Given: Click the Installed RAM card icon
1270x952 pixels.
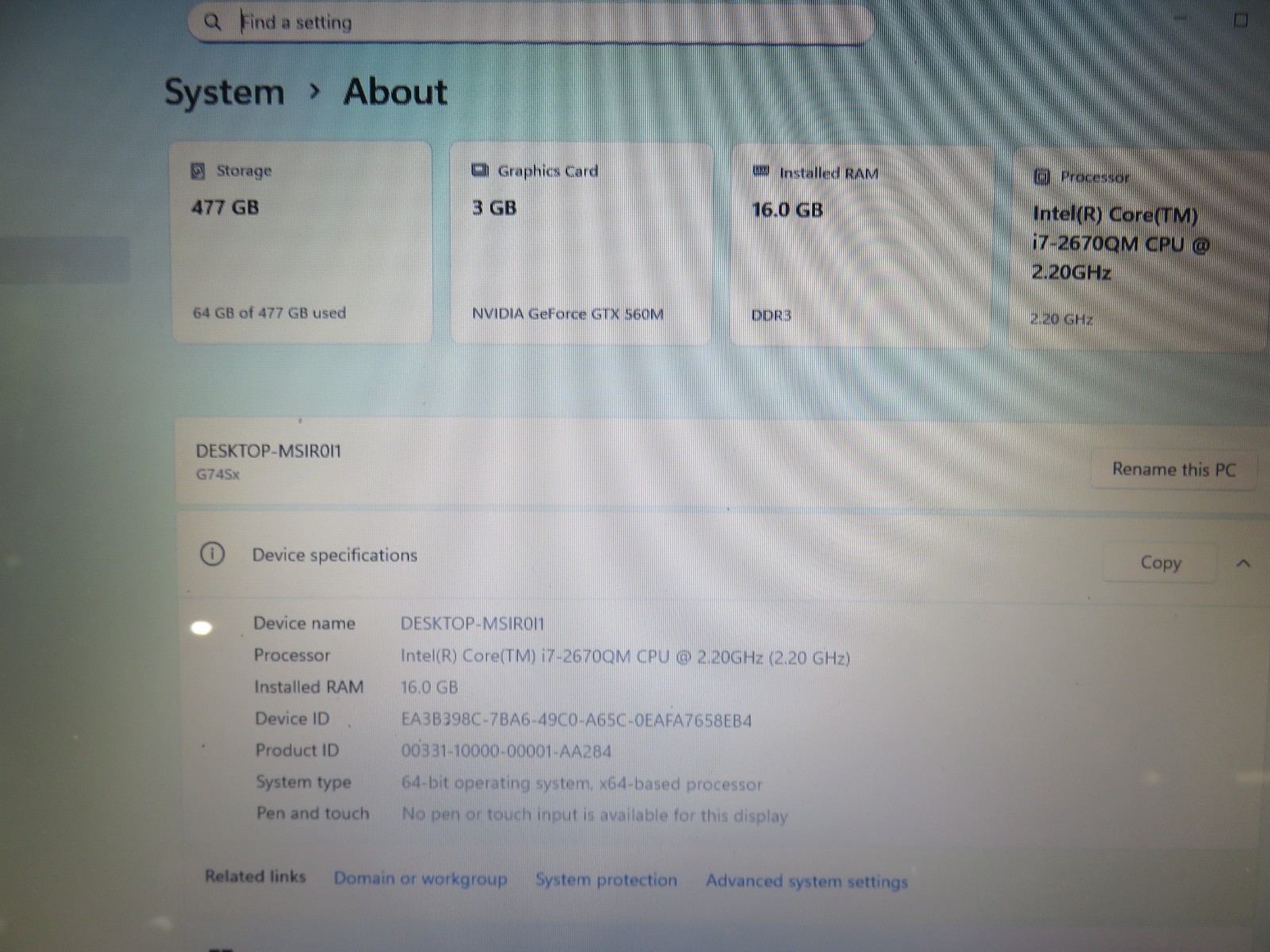Looking at the screenshot, I should [x=760, y=171].
